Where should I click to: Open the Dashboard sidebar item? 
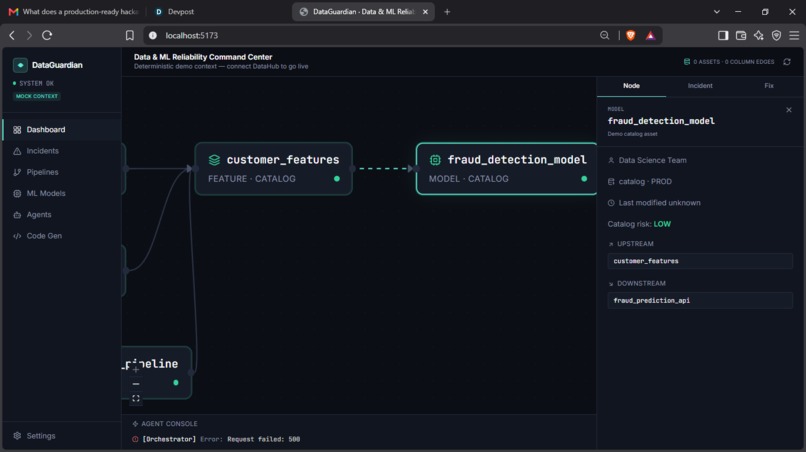point(62,130)
